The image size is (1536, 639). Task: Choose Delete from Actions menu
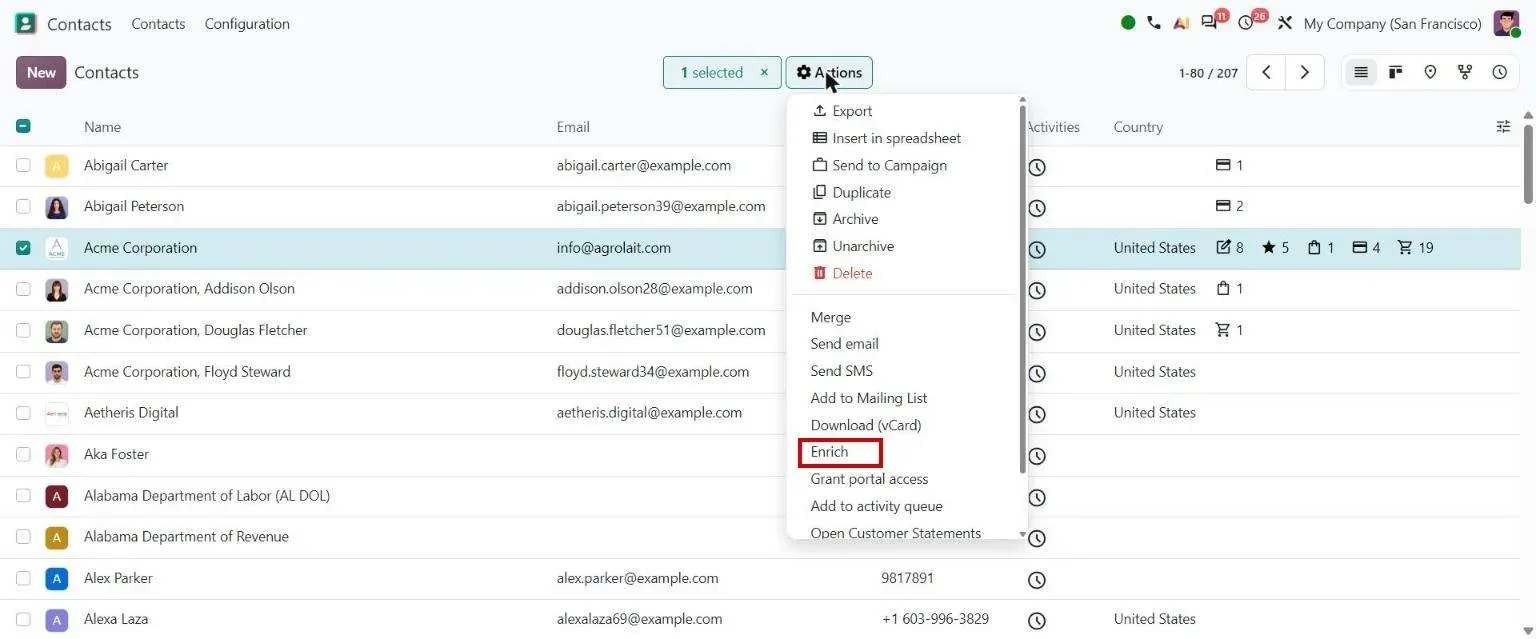842,273
